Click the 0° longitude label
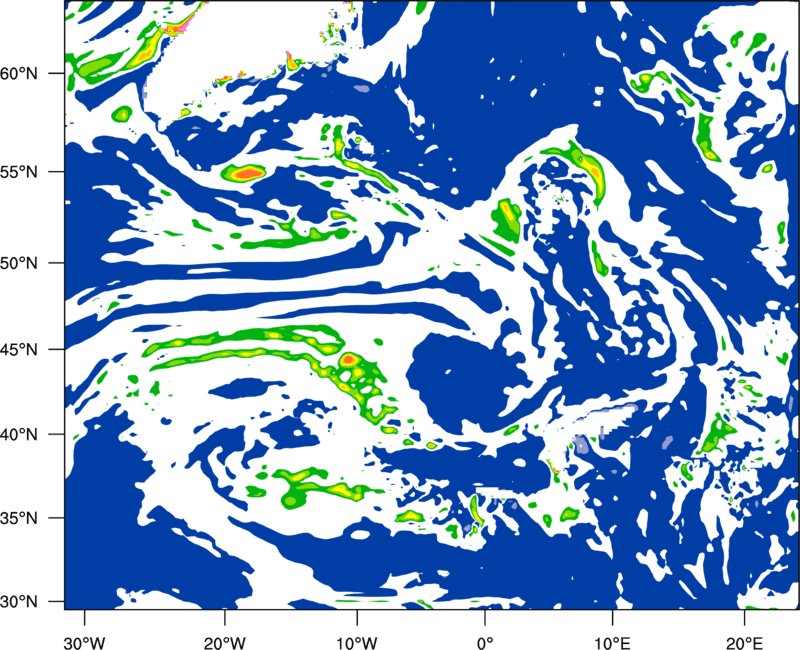 tap(485, 643)
